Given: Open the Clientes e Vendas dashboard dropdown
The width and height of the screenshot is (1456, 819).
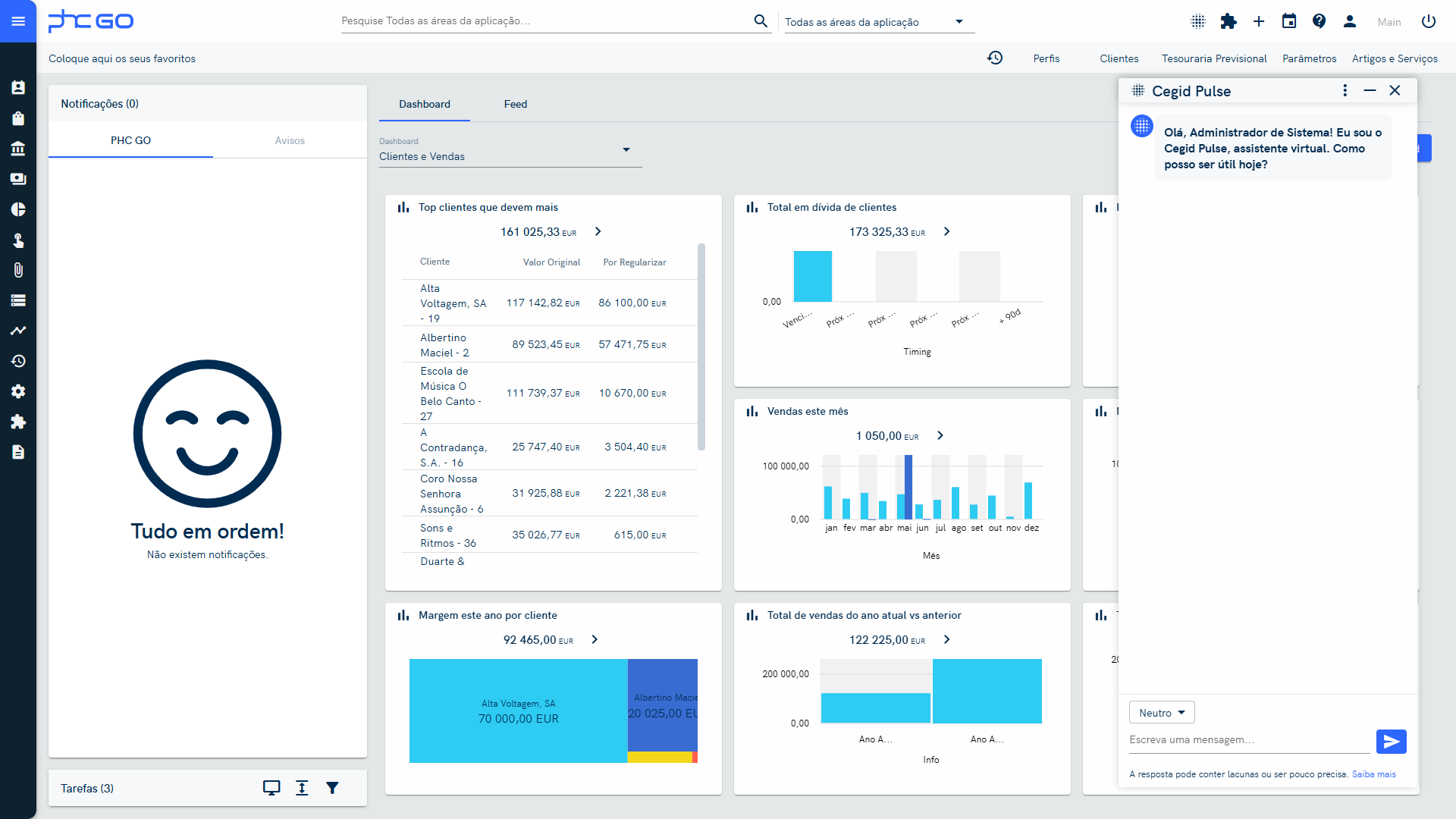Looking at the screenshot, I should pyautogui.click(x=510, y=155).
